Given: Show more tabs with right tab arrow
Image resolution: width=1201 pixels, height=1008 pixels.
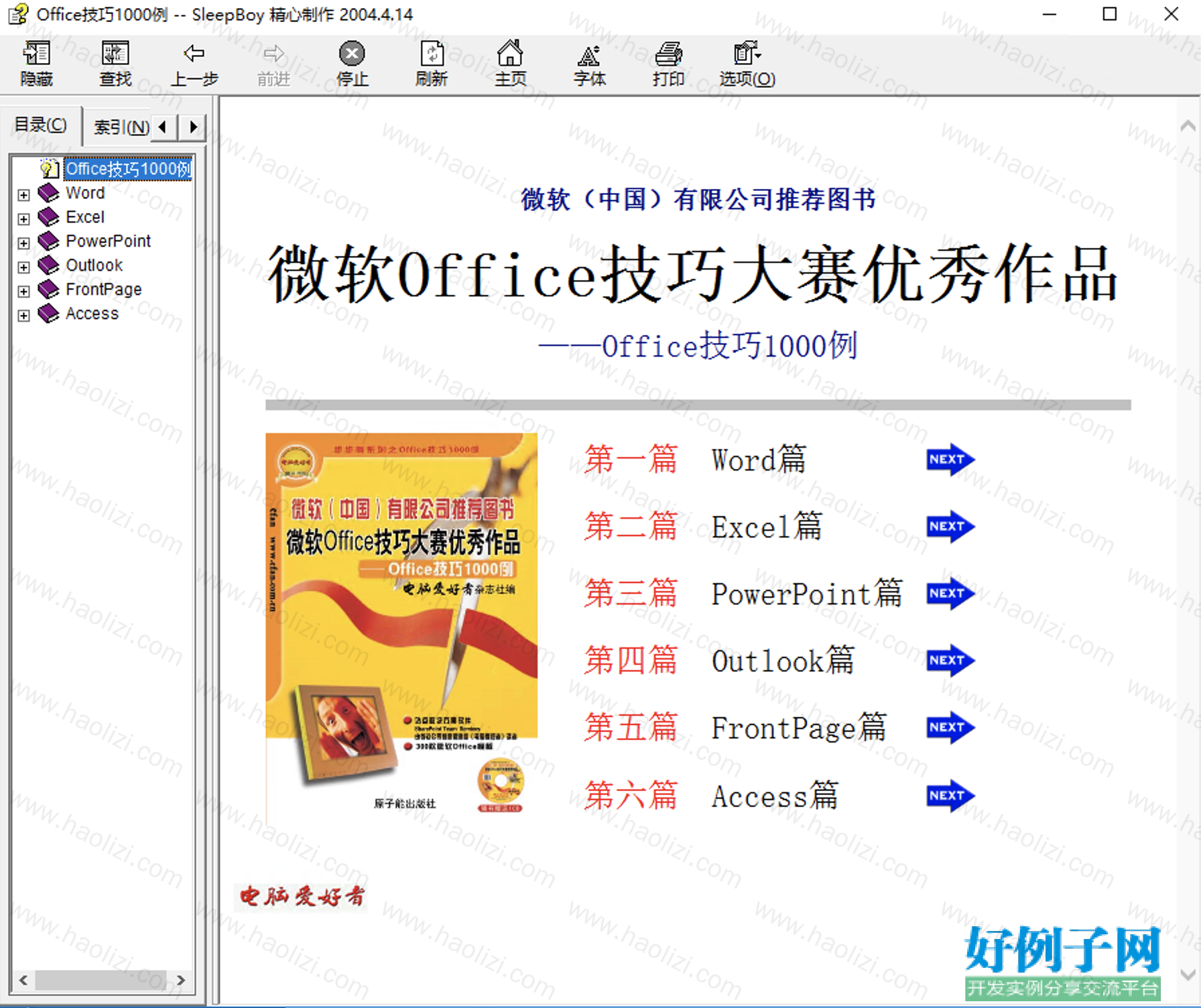Looking at the screenshot, I should point(193,127).
